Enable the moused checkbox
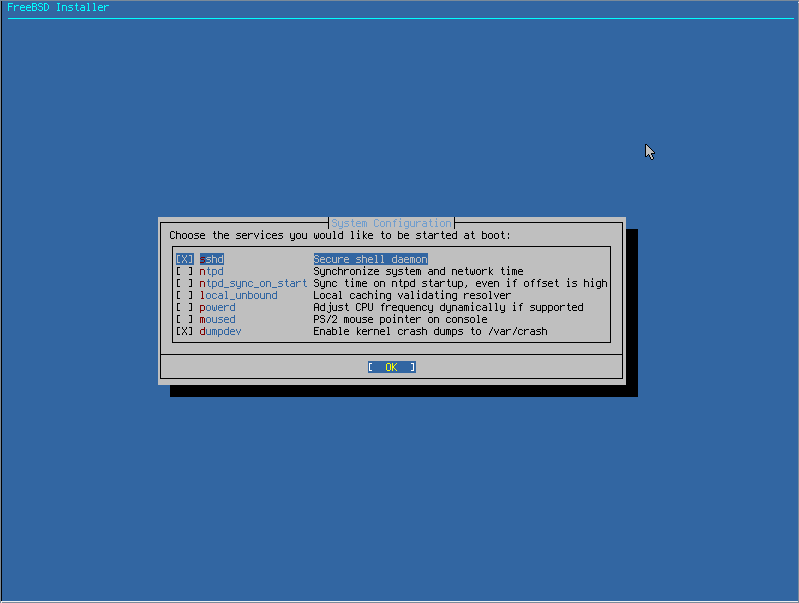This screenshot has width=799, height=603. [x=184, y=320]
